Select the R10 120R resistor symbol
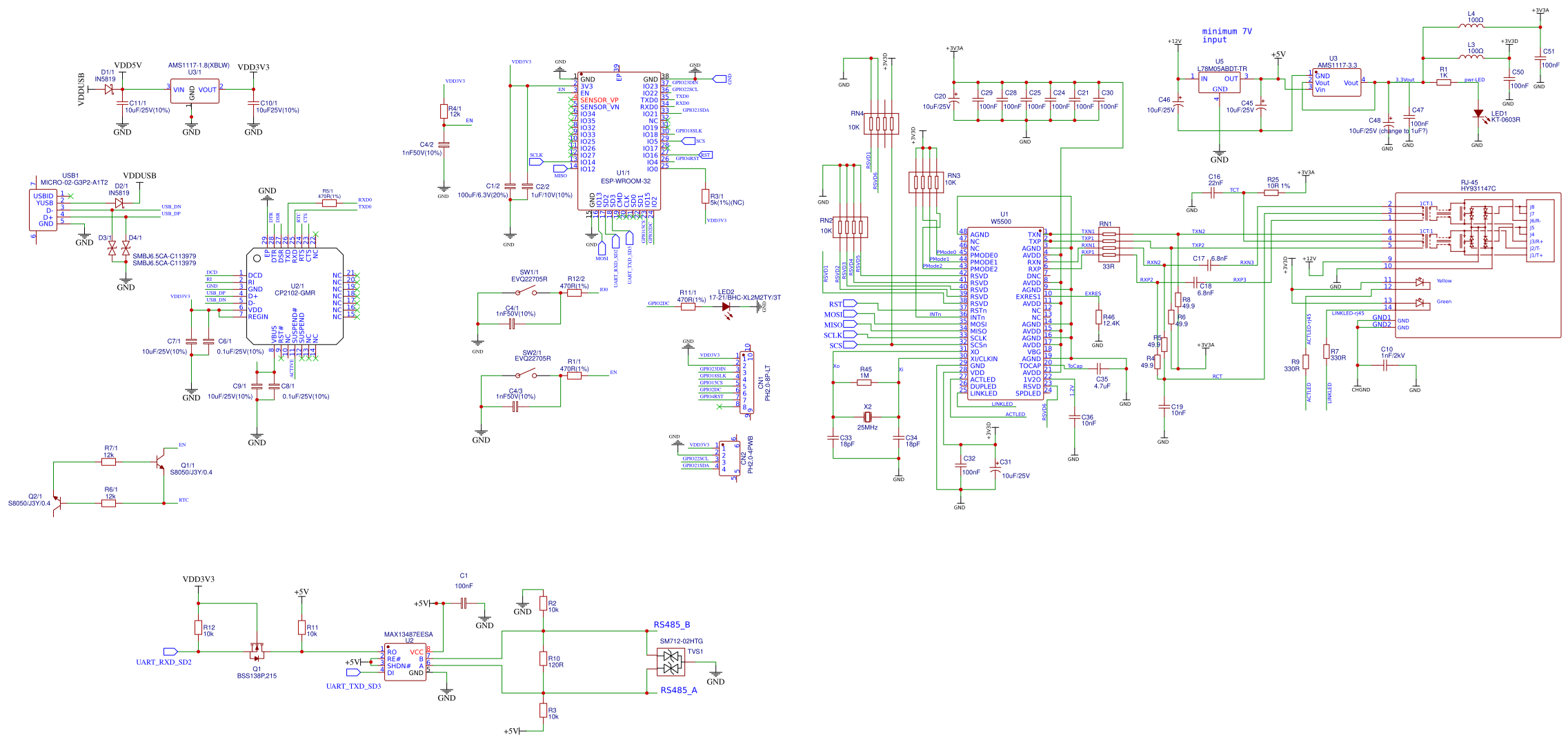Screen dimensions: 1568x742 coord(543,659)
